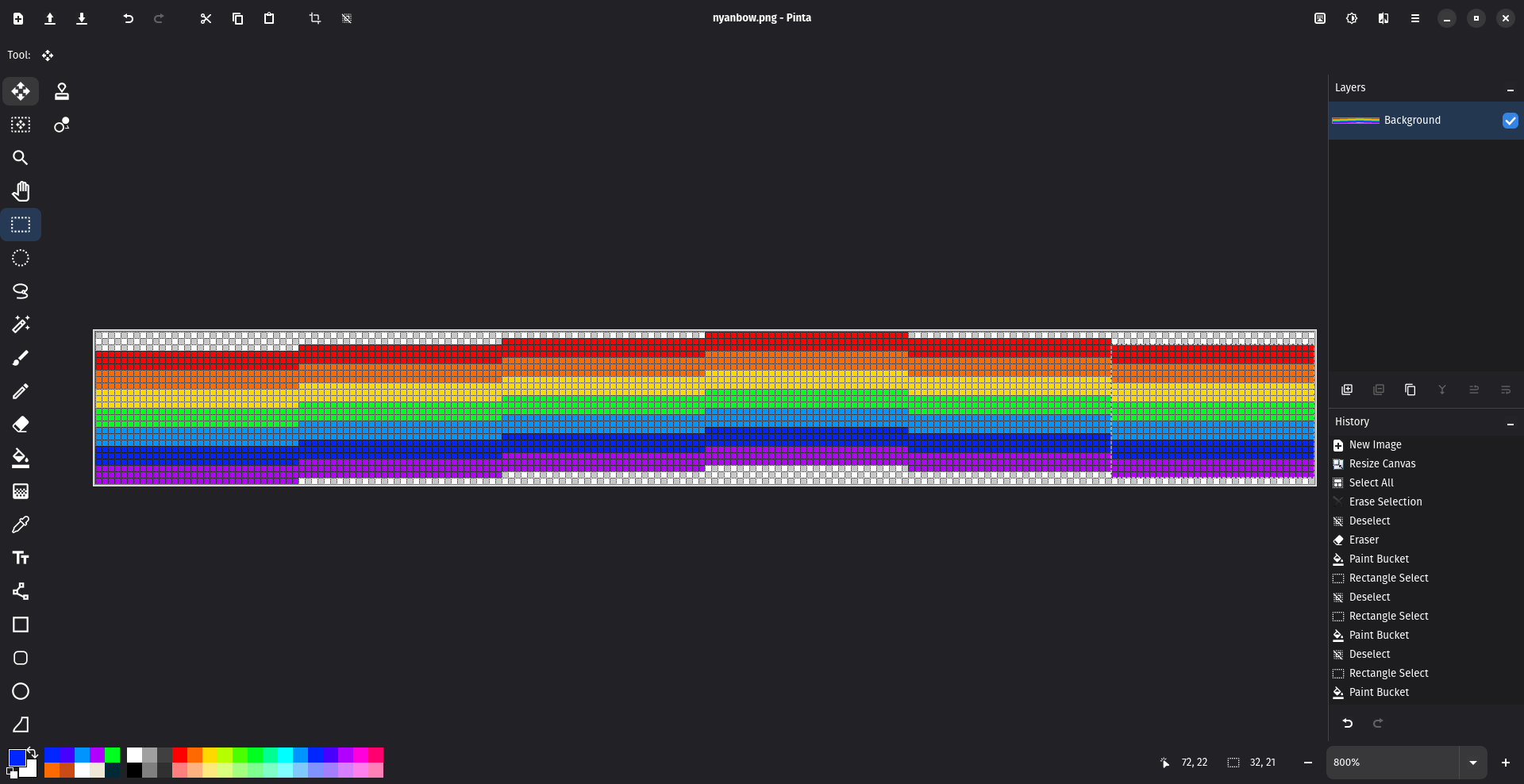This screenshot has width=1524, height=784.
Task: Zoom in with the plus button
Action: tap(1506, 763)
